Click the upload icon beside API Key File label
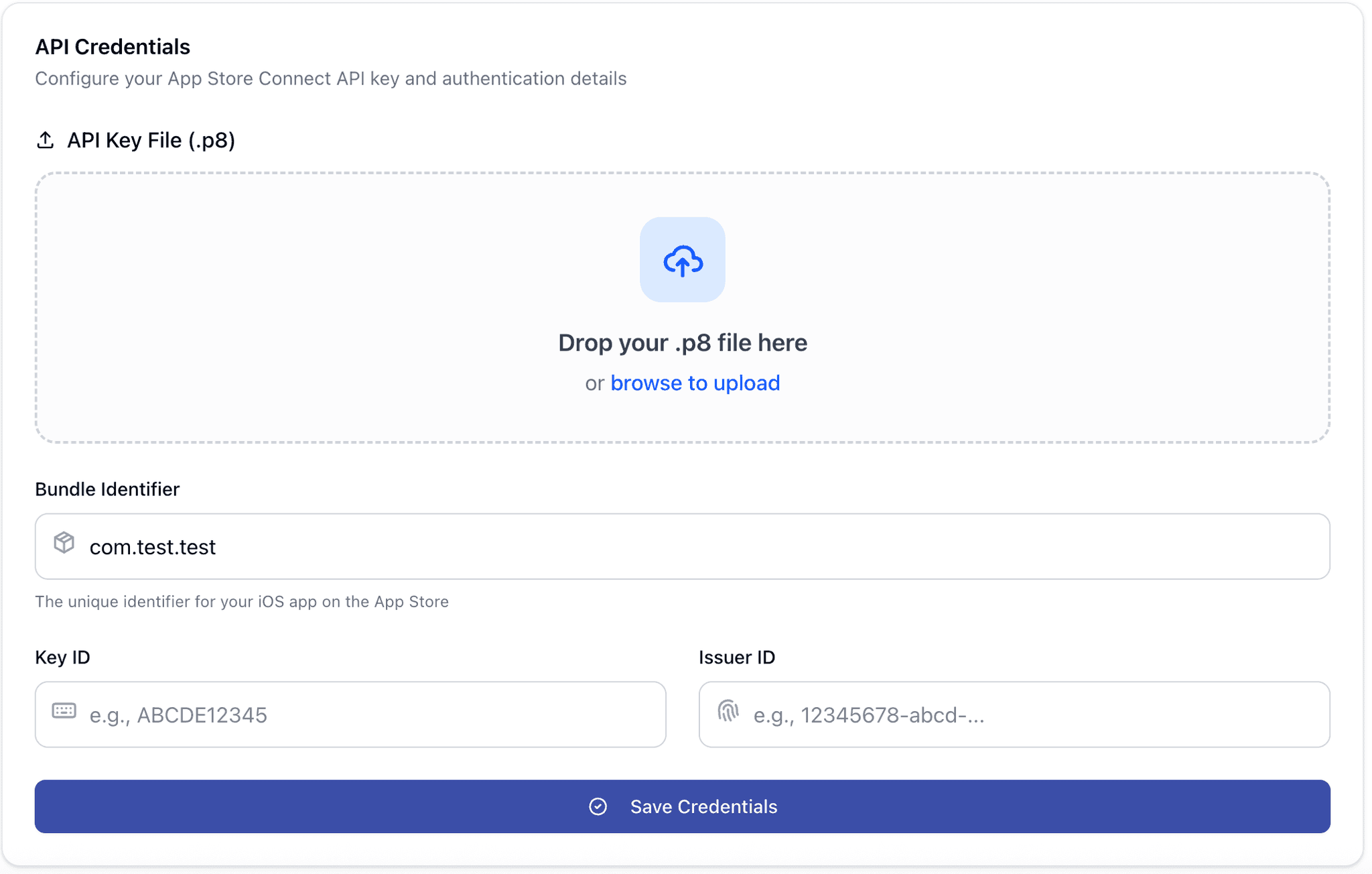The height and width of the screenshot is (874, 1372). (x=46, y=140)
